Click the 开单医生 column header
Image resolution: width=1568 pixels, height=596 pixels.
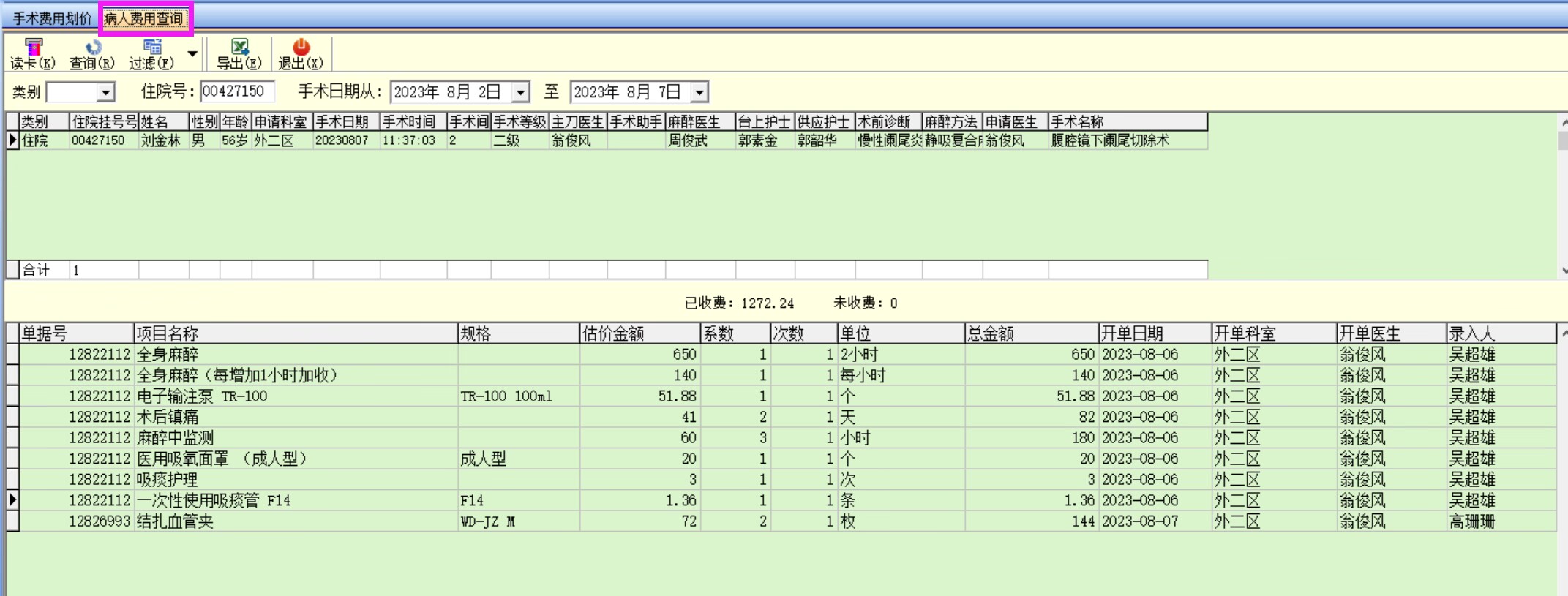[x=1392, y=333]
